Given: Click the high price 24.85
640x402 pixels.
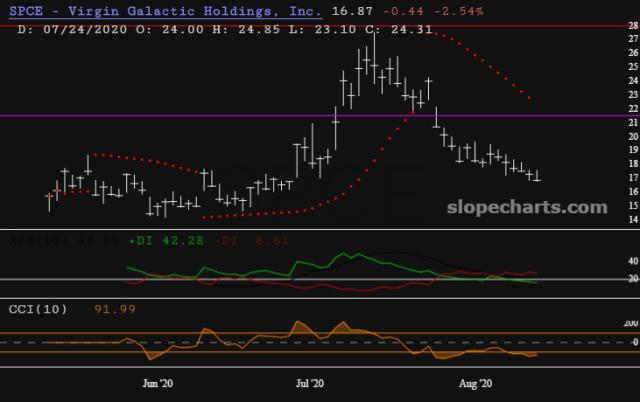Looking at the screenshot, I should coord(259,29).
